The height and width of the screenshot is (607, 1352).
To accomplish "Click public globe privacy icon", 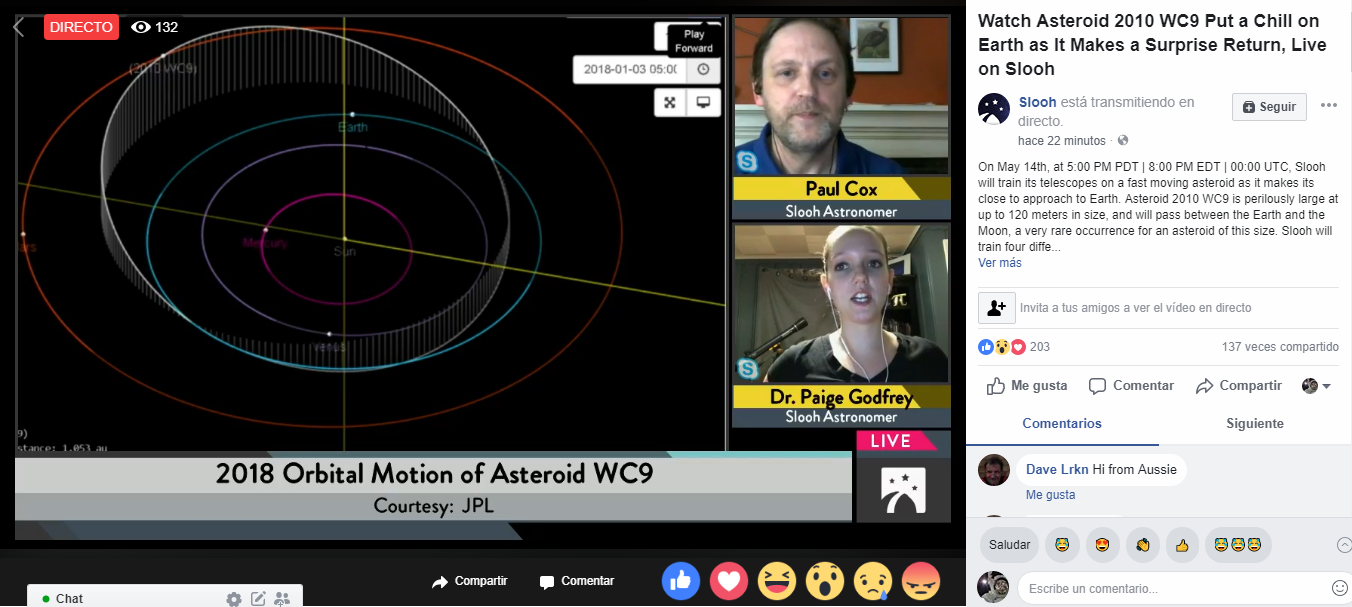I will click(x=1123, y=140).
